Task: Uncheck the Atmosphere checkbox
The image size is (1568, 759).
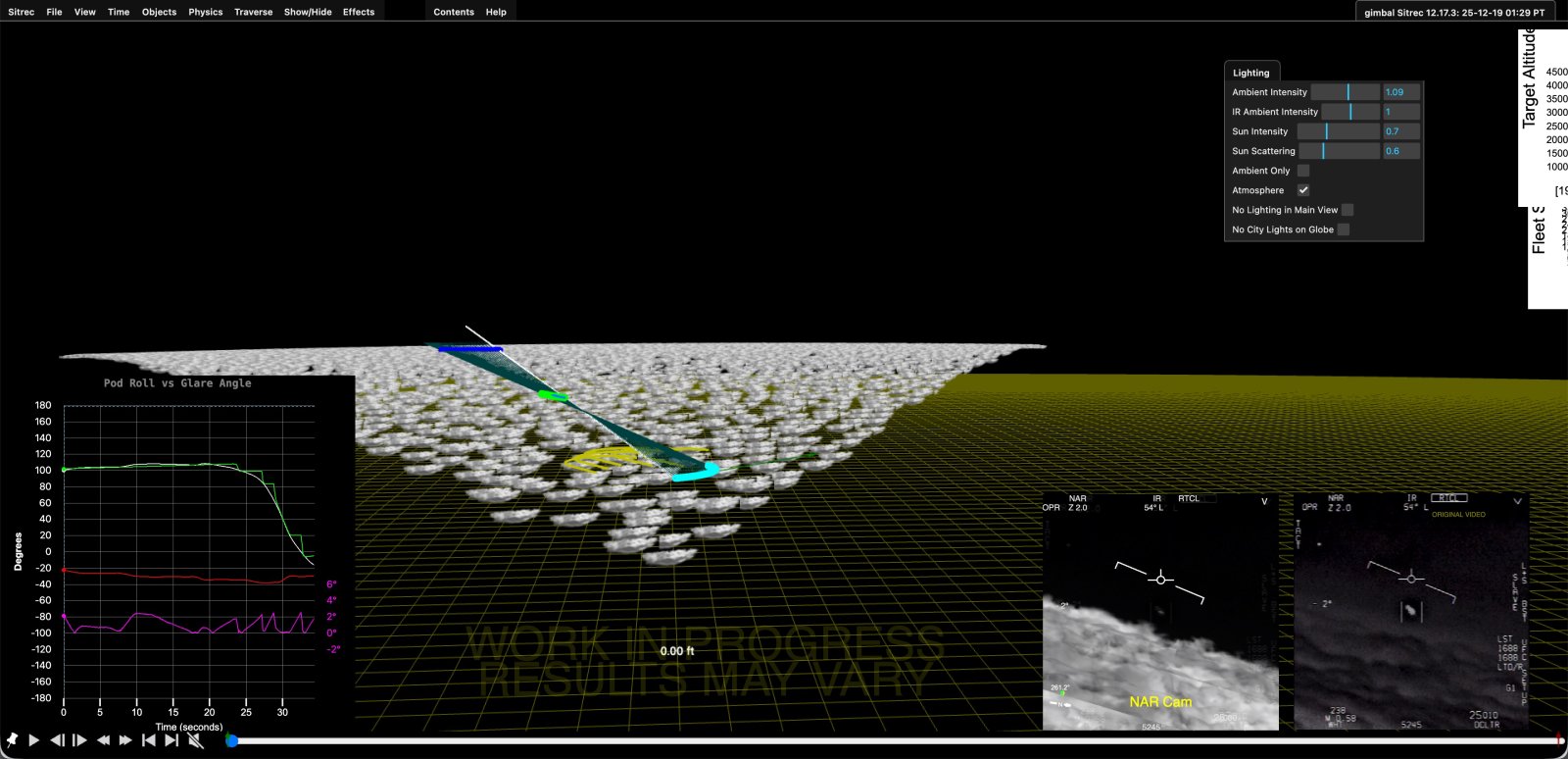Action: pos(1303,190)
